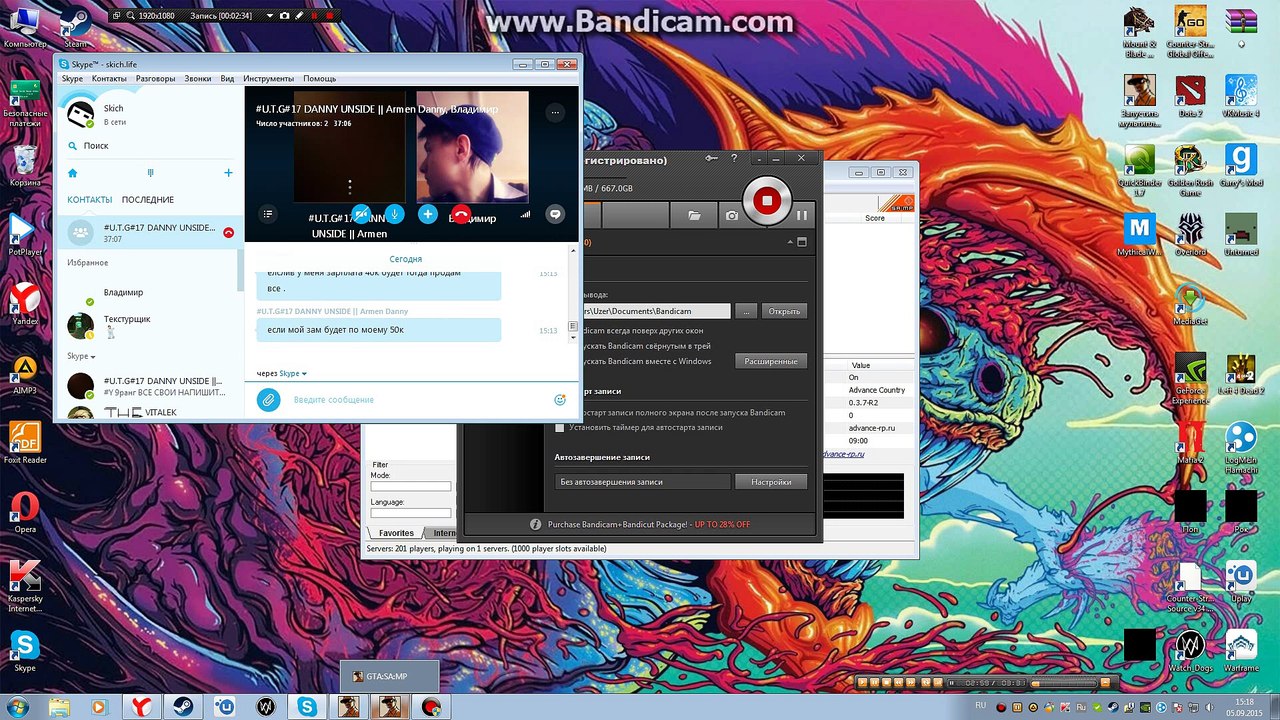Hang up from the contact list red icon
Viewport: 1280px width, 720px height.
[228, 232]
